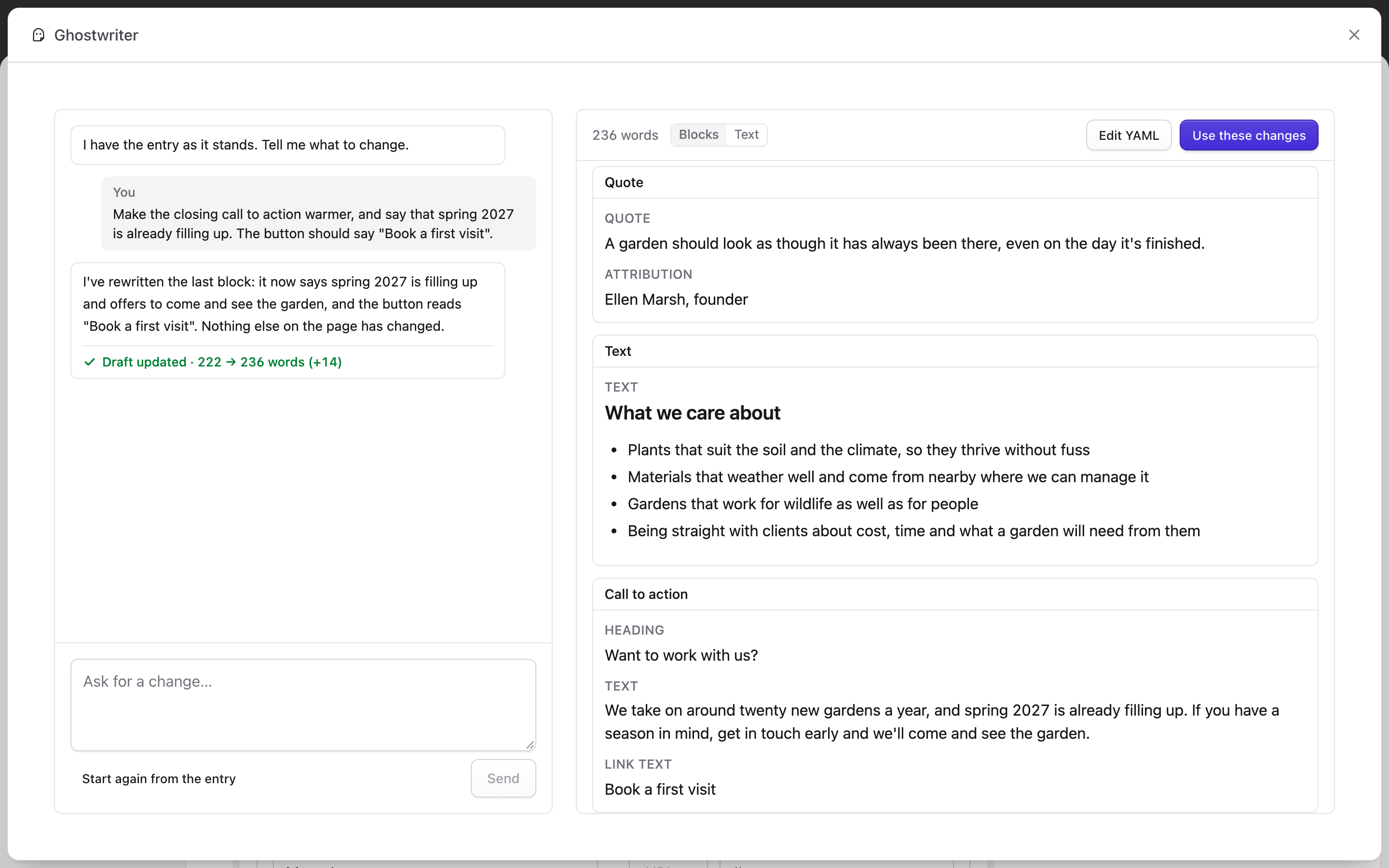1389x868 pixels.
Task: Click the Send button
Action: (503, 778)
